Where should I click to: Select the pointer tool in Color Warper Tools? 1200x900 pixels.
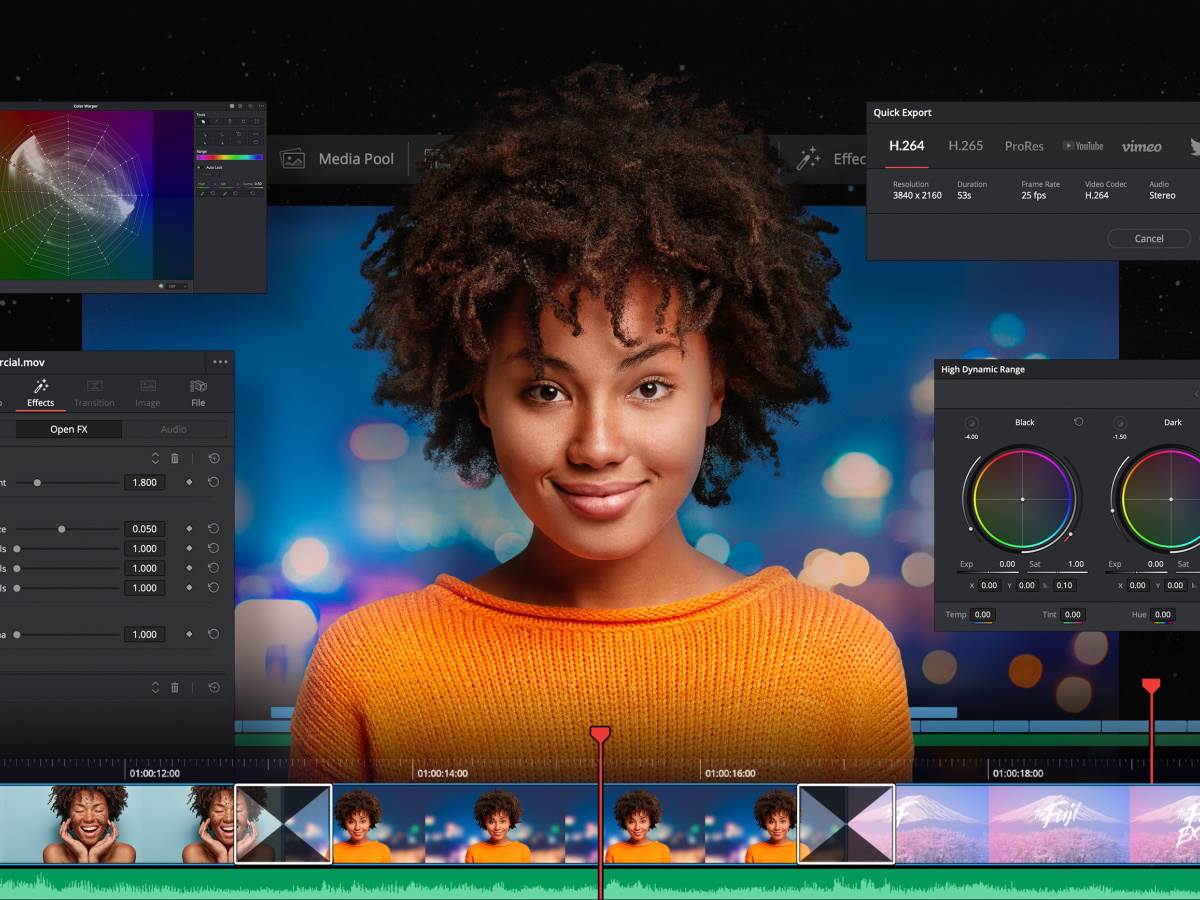coord(202,122)
